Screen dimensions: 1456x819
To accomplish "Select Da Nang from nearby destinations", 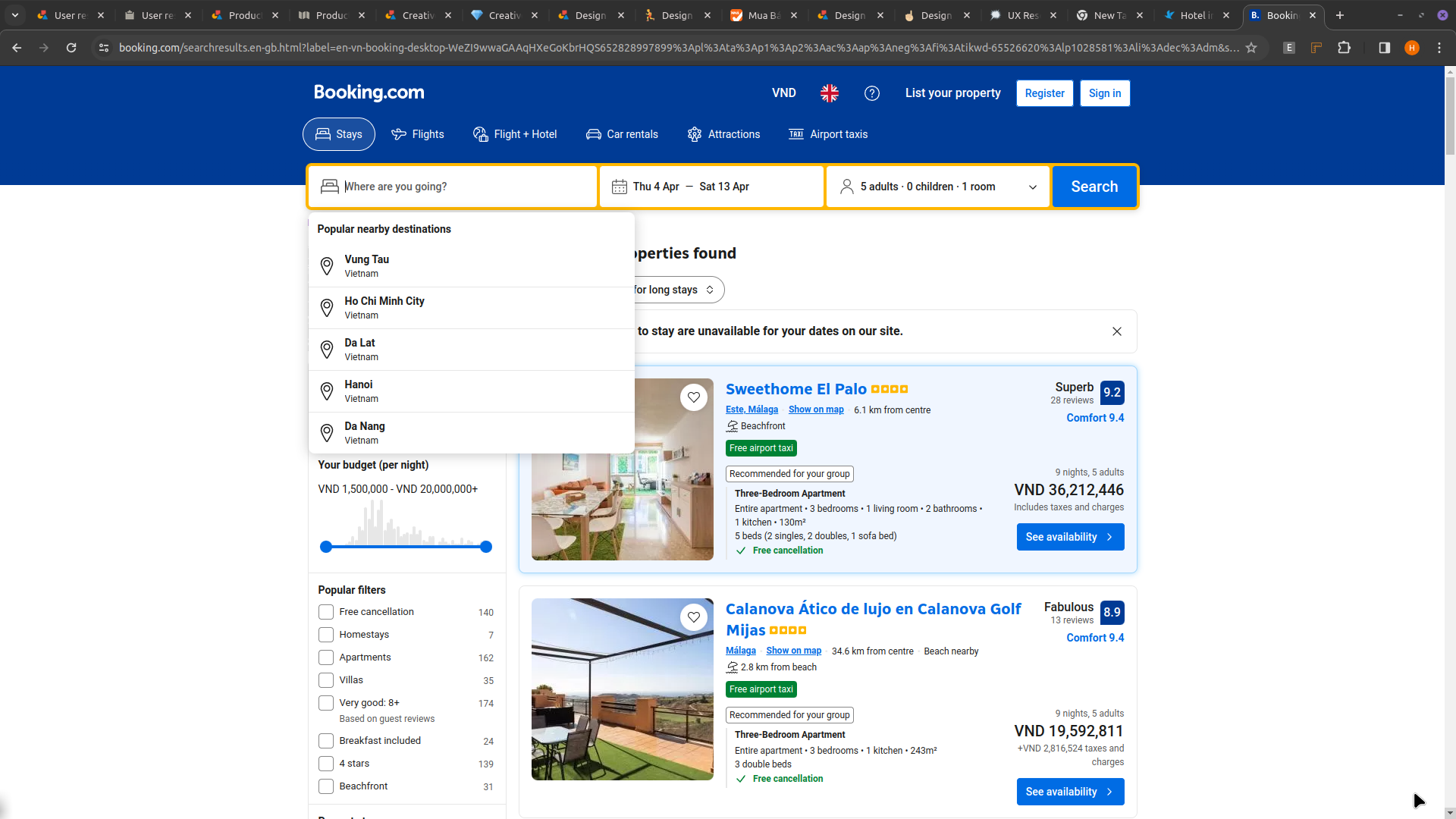I will pos(472,433).
